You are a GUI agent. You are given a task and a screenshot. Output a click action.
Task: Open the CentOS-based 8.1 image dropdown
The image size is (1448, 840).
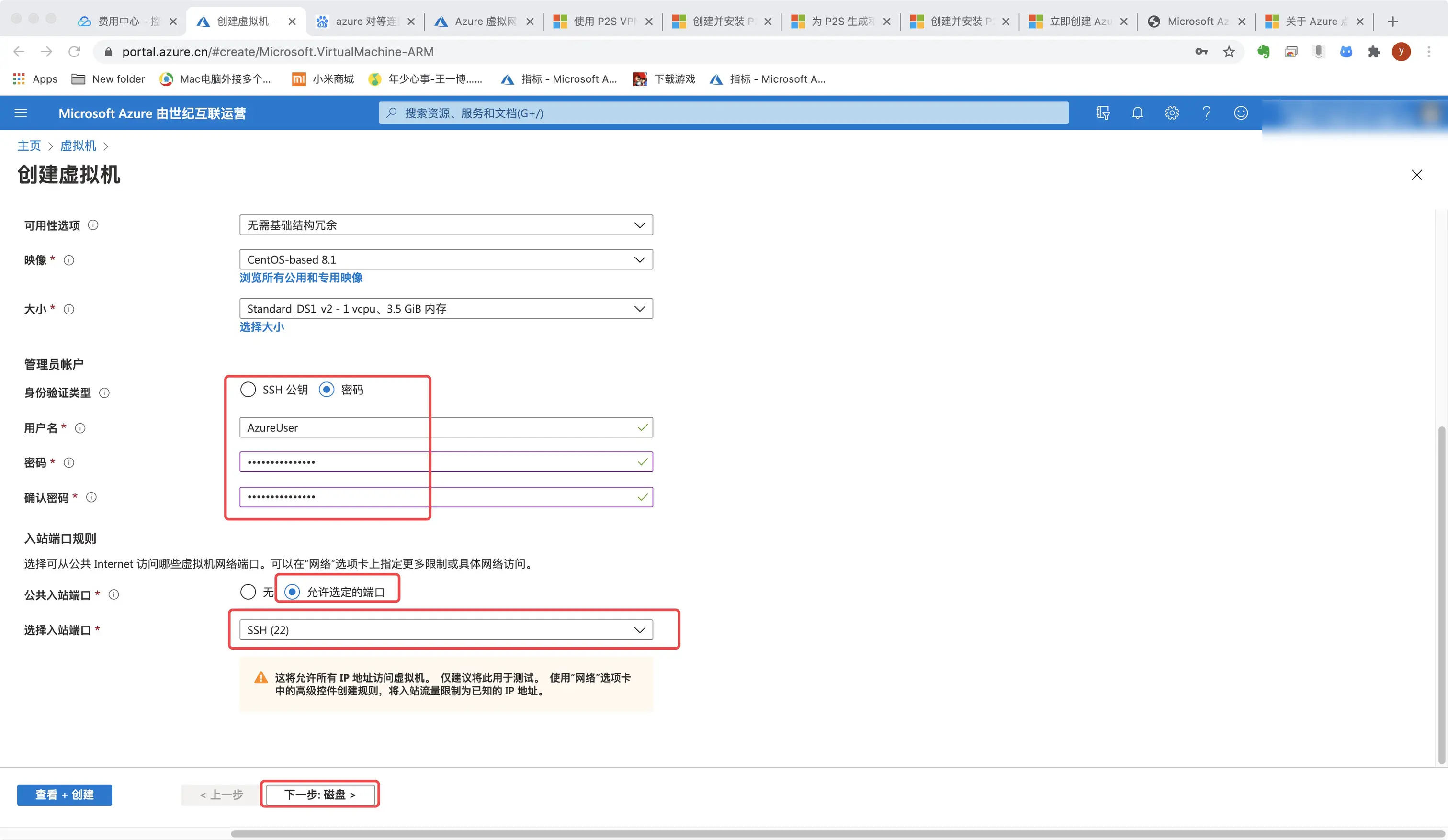click(x=446, y=260)
